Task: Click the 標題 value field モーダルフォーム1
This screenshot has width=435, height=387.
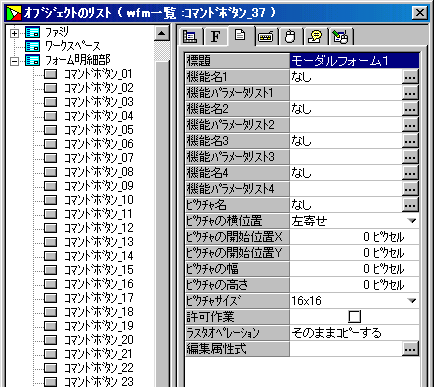Action: coord(354,61)
